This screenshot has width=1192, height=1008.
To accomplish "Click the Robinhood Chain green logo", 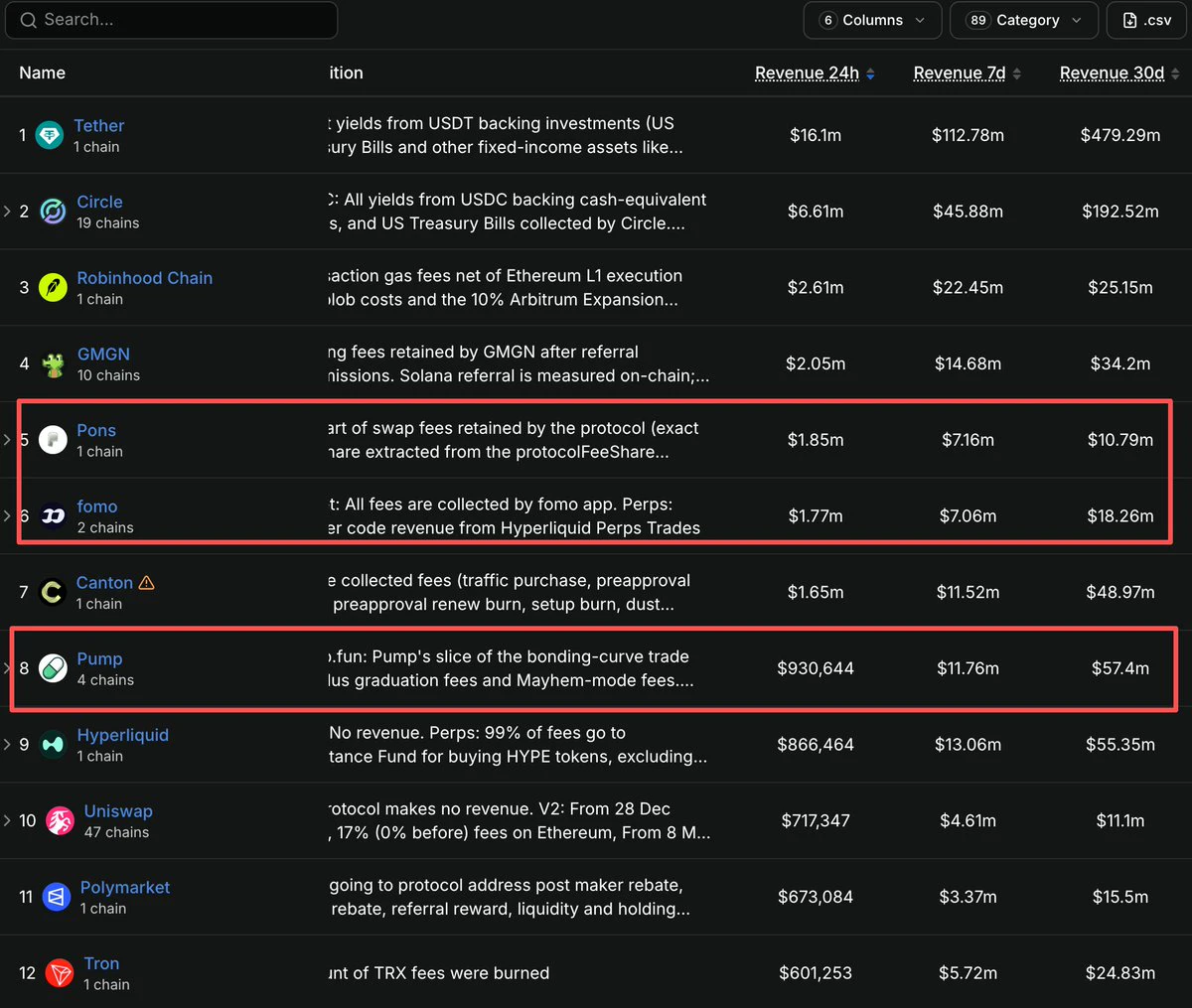I will tap(53, 287).
